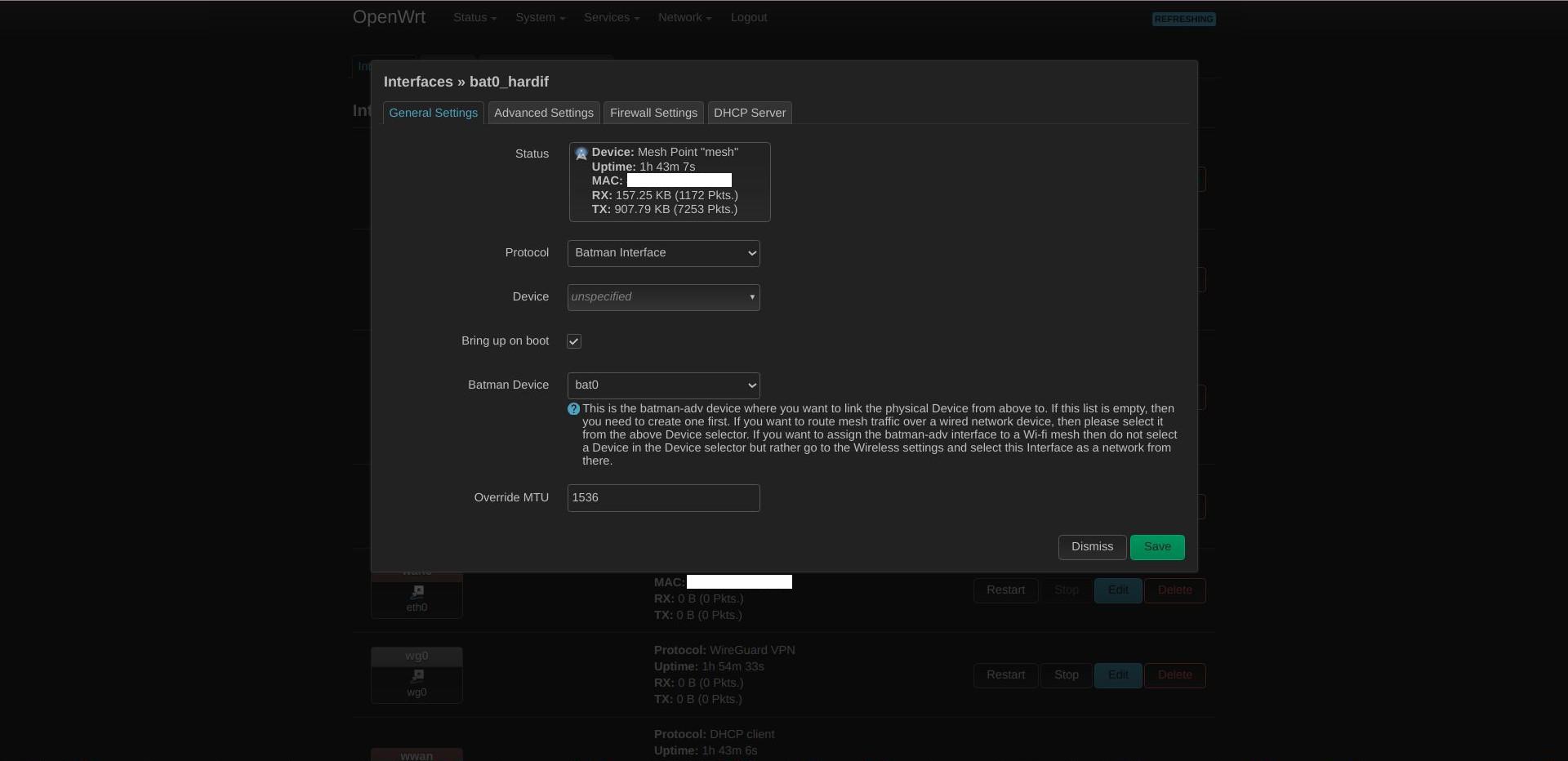The width and height of the screenshot is (1568, 761).
Task: Click the Dismiss button
Action: 1092,547
